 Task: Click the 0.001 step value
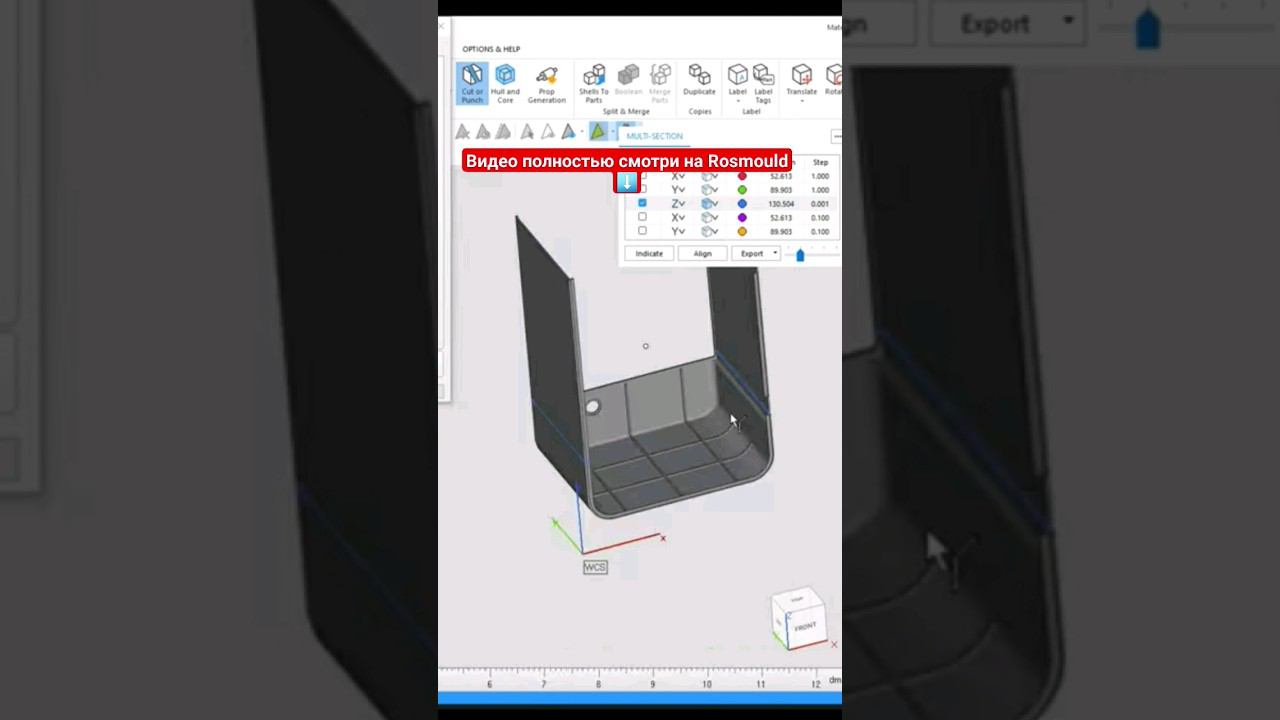click(820, 203)
